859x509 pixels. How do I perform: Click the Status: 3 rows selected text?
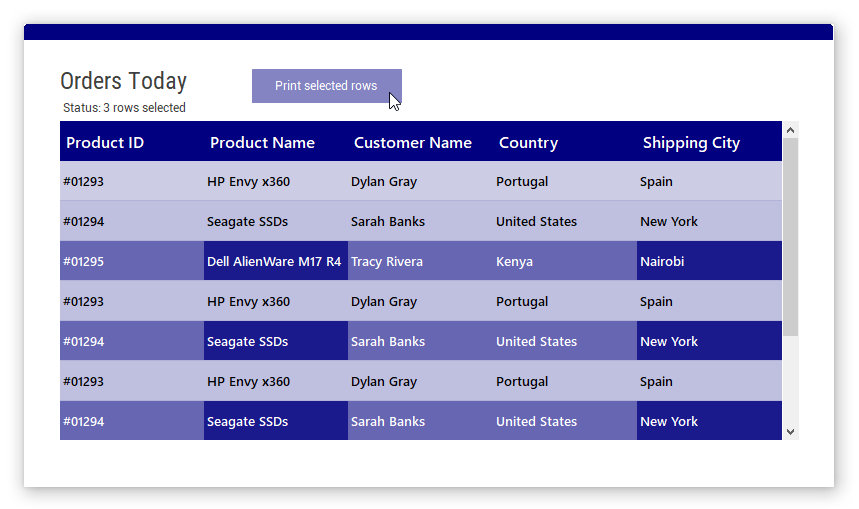click(124, 108)
